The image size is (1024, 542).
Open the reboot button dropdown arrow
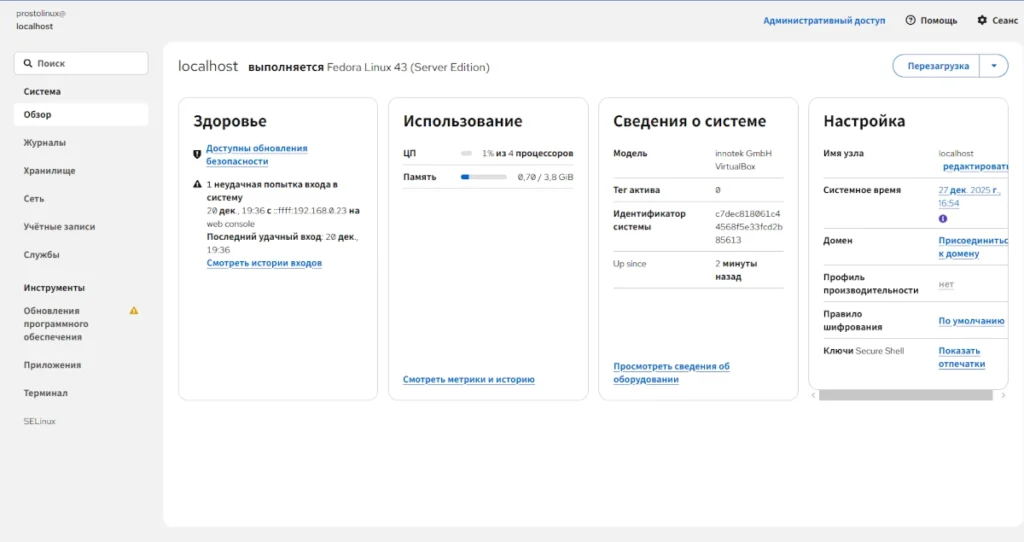tap(994, 66)
